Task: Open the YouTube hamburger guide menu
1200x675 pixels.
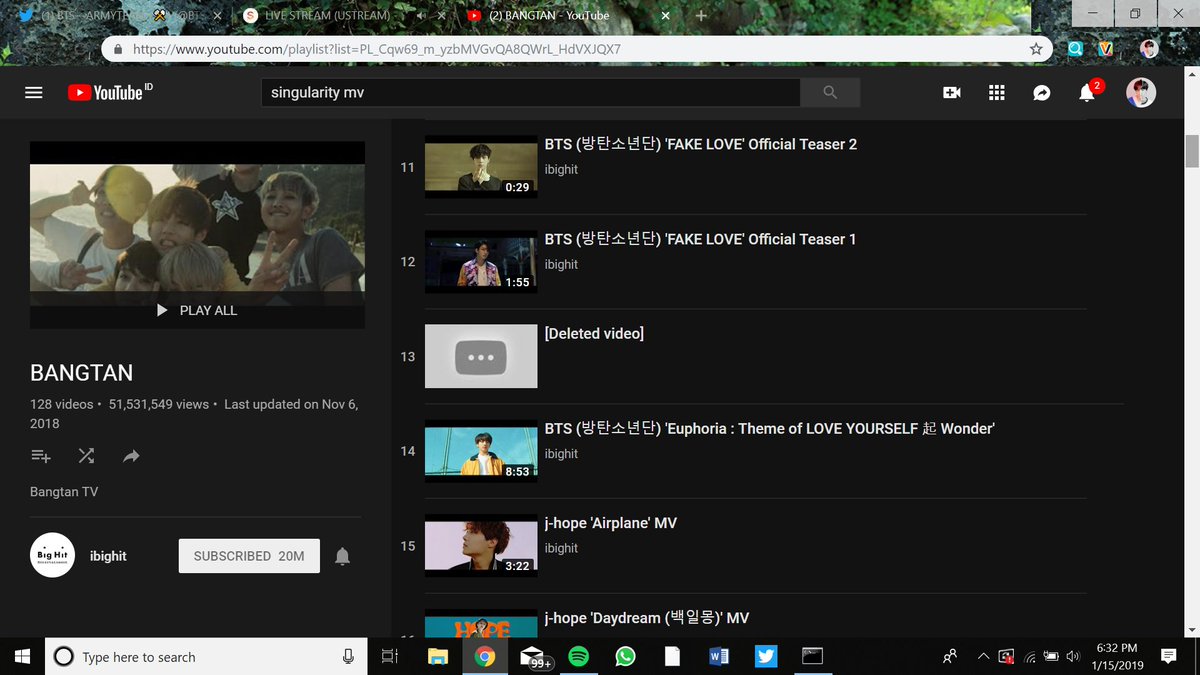Action: click(x=34, y=92)
